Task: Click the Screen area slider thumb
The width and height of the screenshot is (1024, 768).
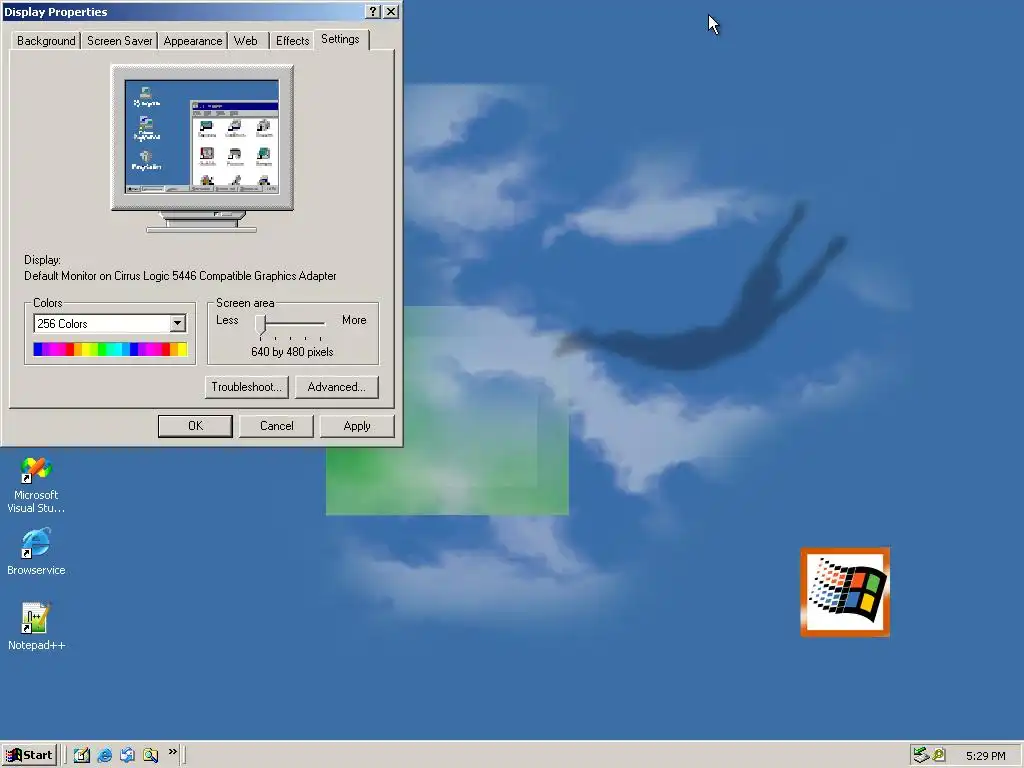Action: (x=261, y=325)
